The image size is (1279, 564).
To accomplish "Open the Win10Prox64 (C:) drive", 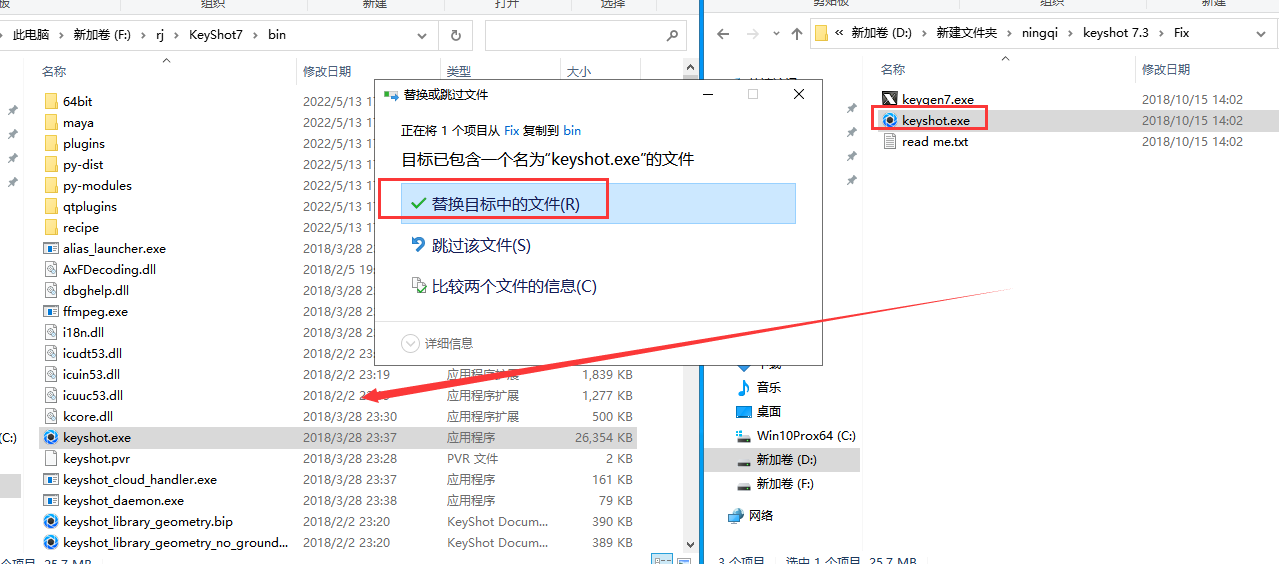I will click(805, 435).
